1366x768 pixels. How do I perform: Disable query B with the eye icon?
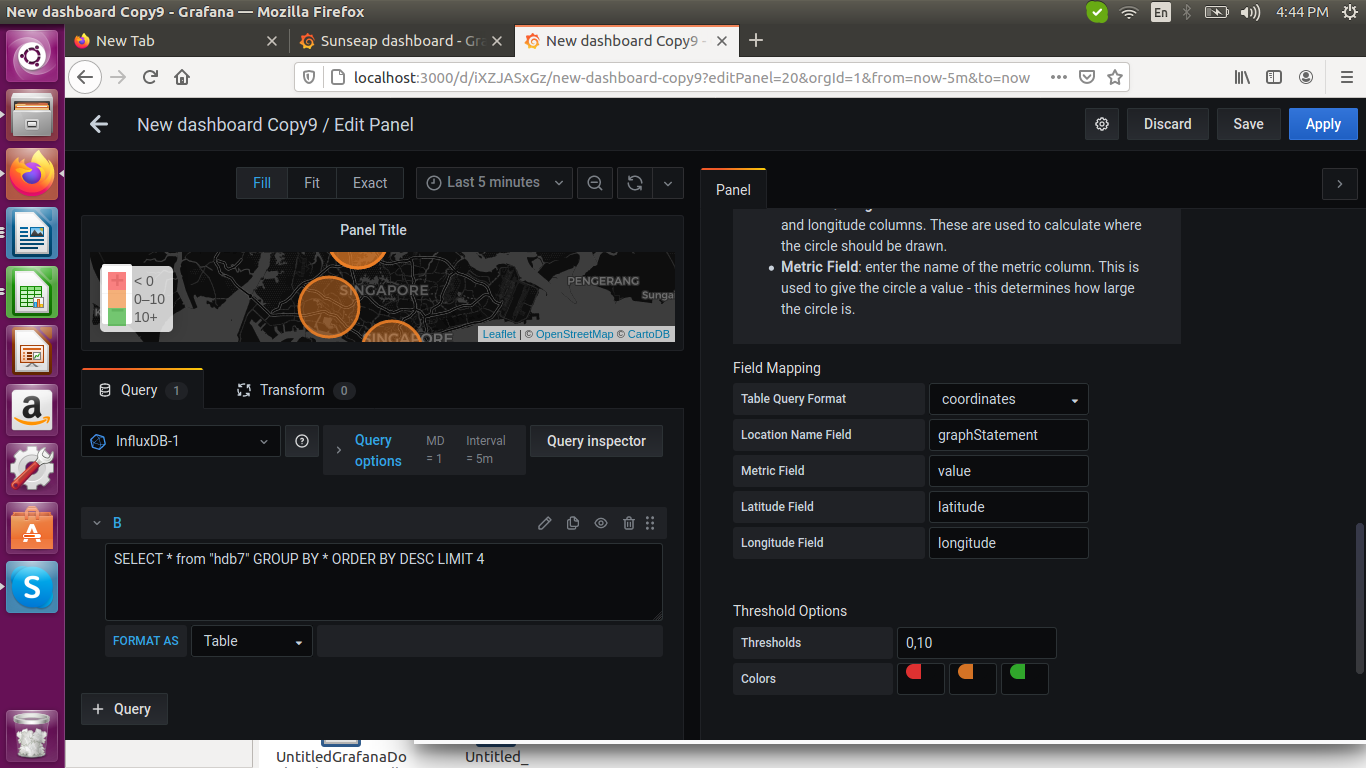(x=600, y=522)
